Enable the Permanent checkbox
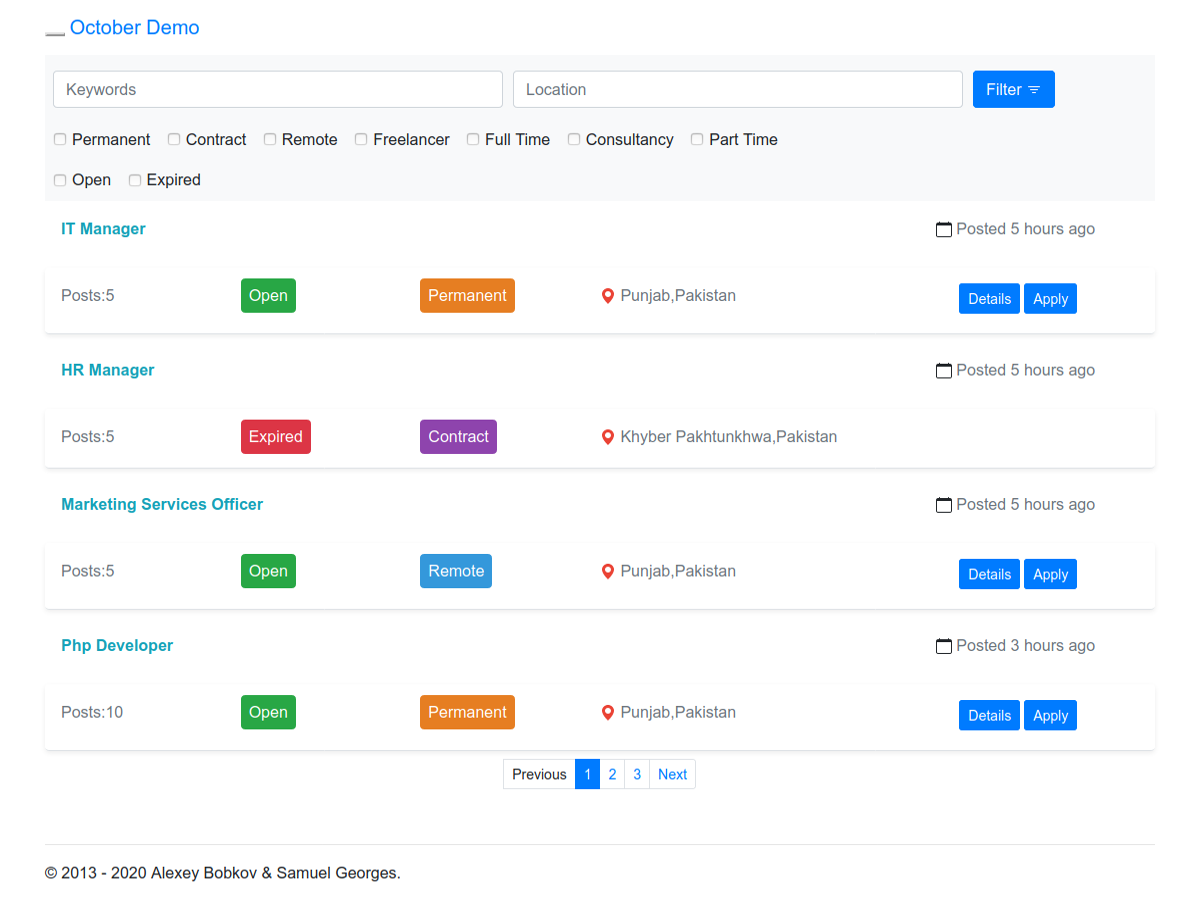The height and width of the screenshot is (900, 1200). coord(60,140)
